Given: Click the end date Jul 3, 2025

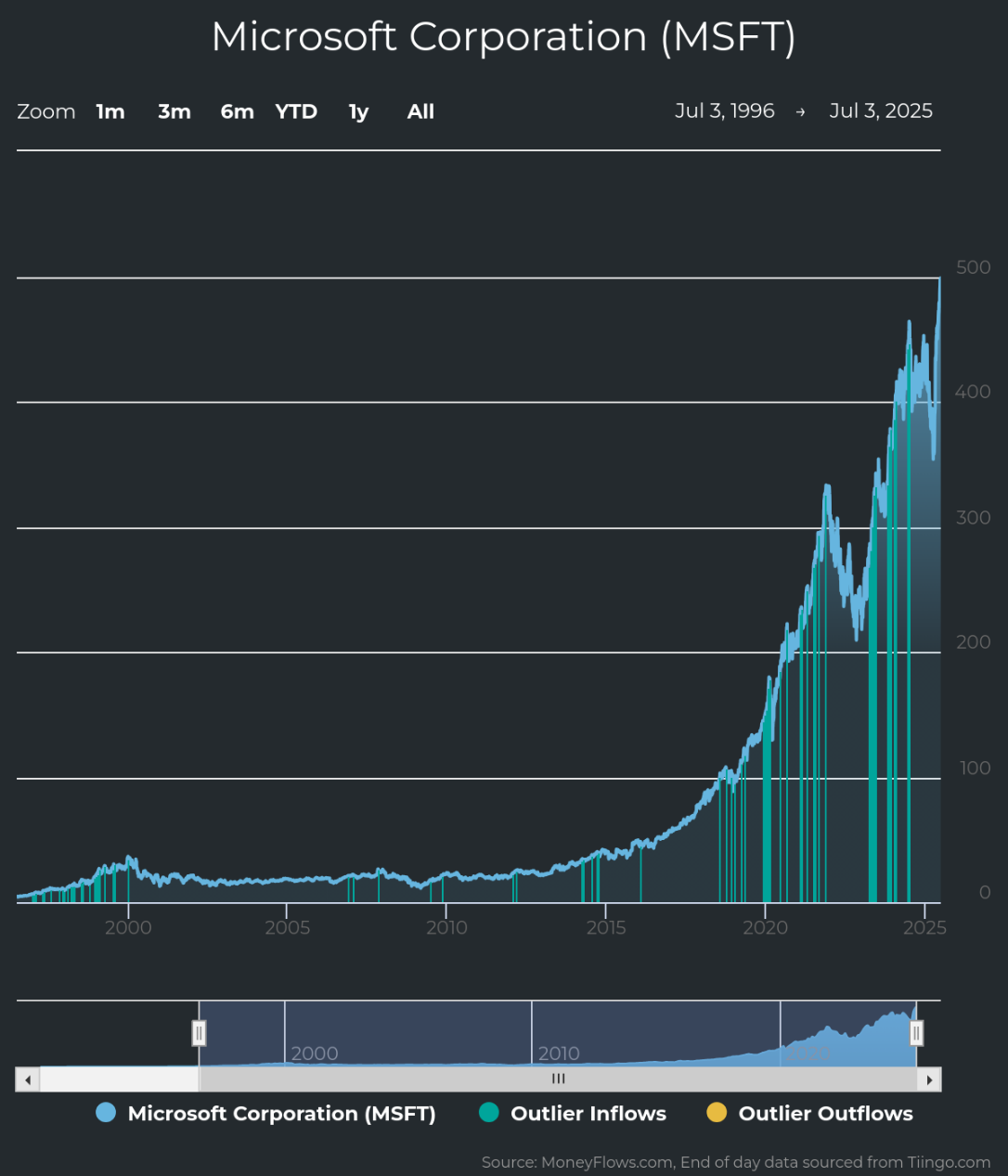Looking at the screenshot, I should (x=881, y=110).
